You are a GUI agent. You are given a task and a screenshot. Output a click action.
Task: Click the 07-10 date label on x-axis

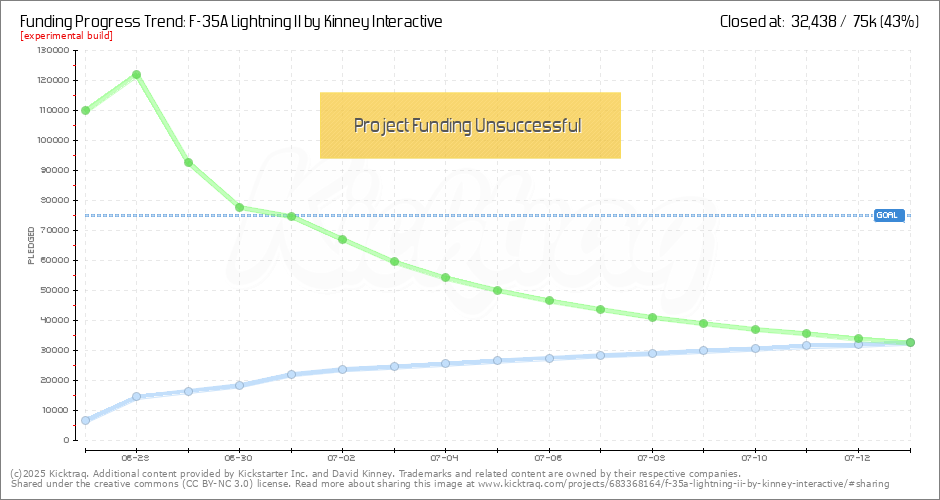click(755, 454)
